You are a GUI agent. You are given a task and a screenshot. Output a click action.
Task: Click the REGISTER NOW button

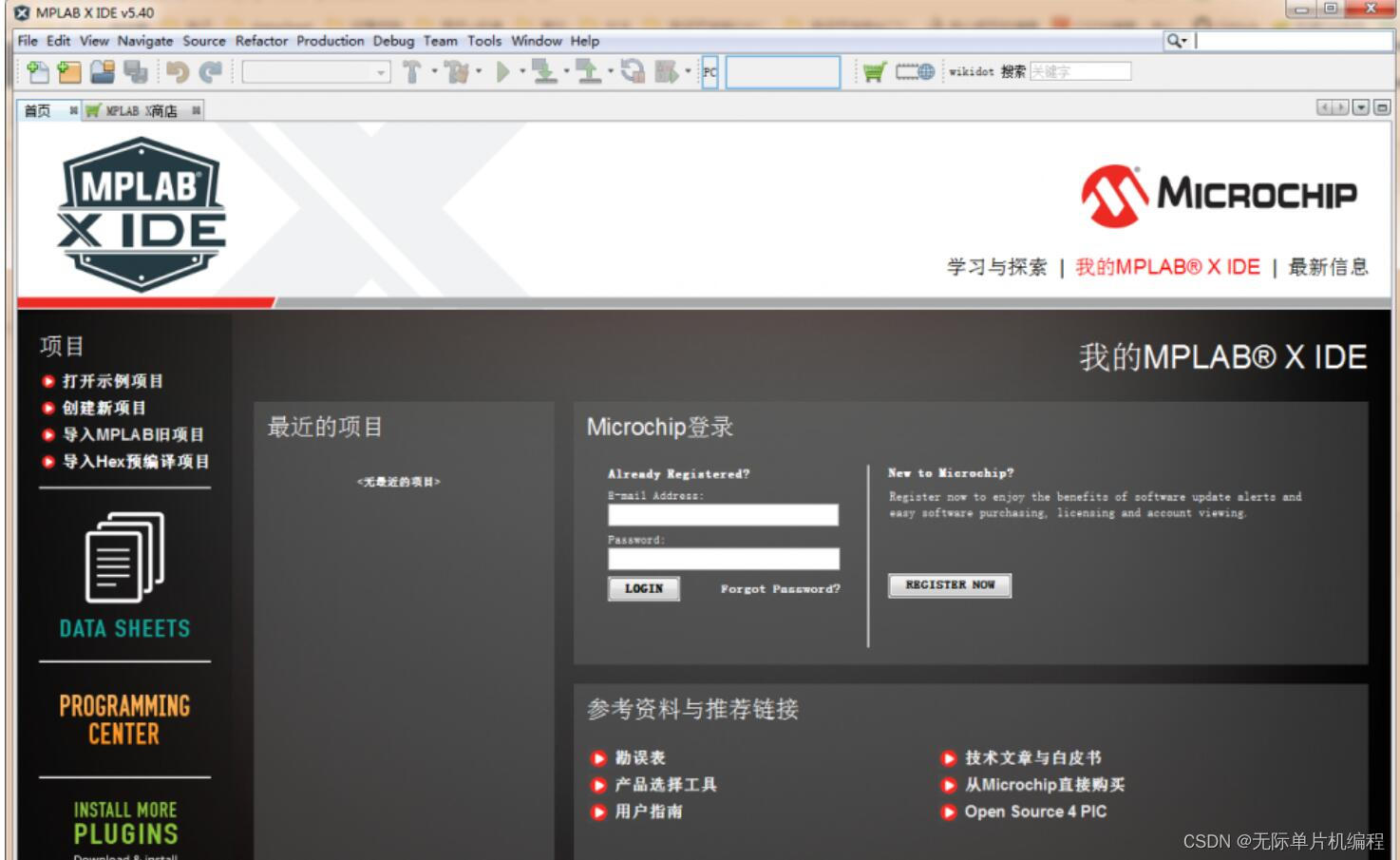(x=950, y=585)
